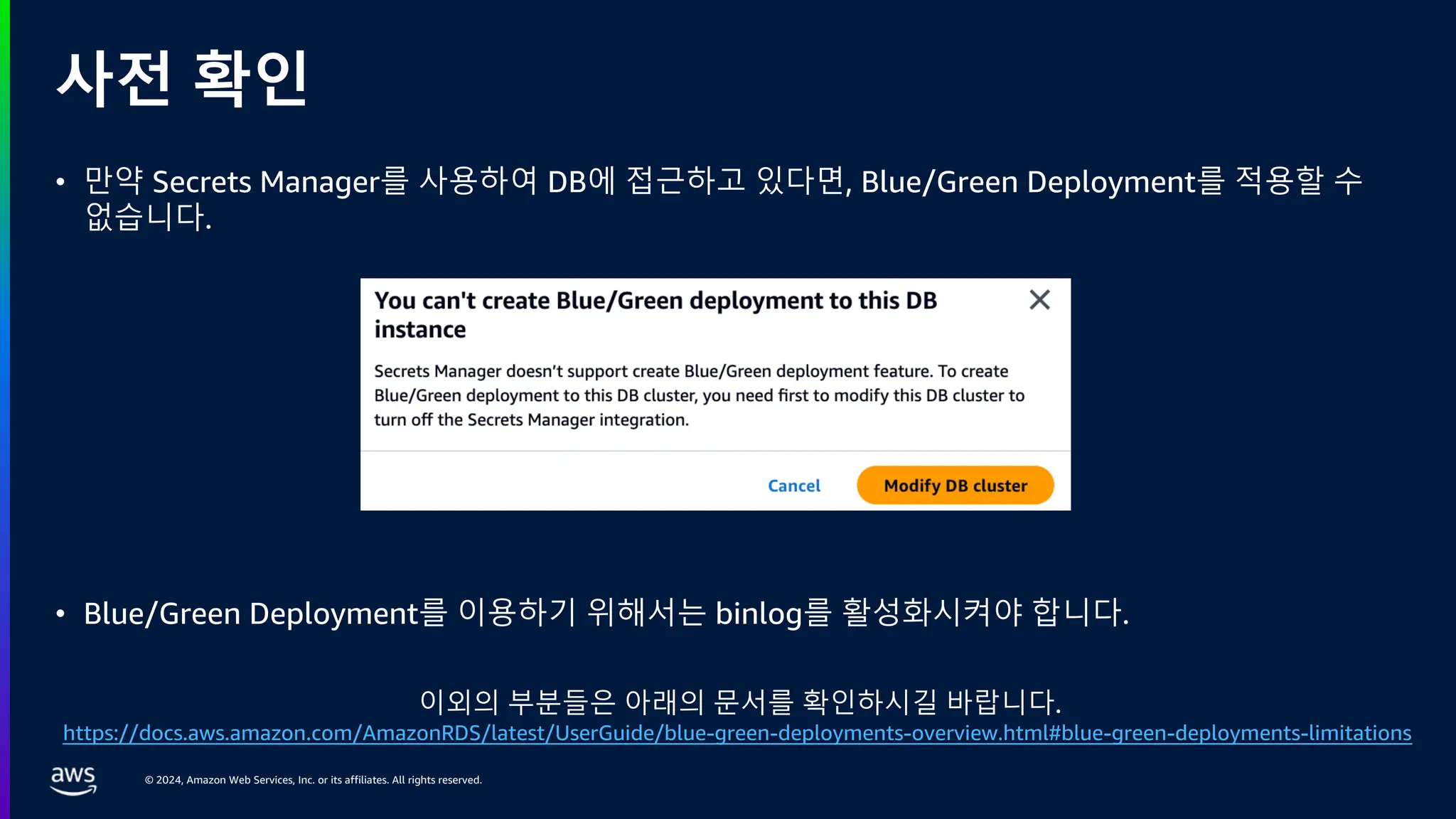Click the AWS logo in footer
The height and width of the screenshot is (819, 1456).
[73, 780]
